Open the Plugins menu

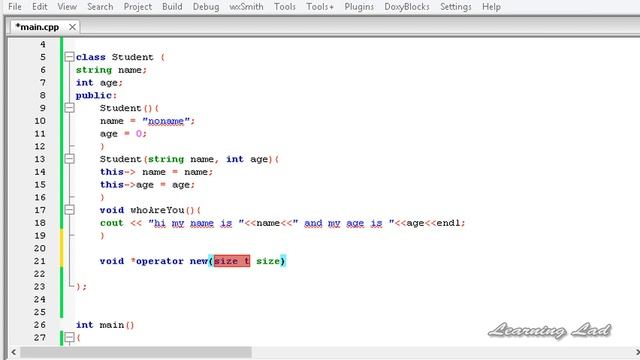click(x=359, y=7)
